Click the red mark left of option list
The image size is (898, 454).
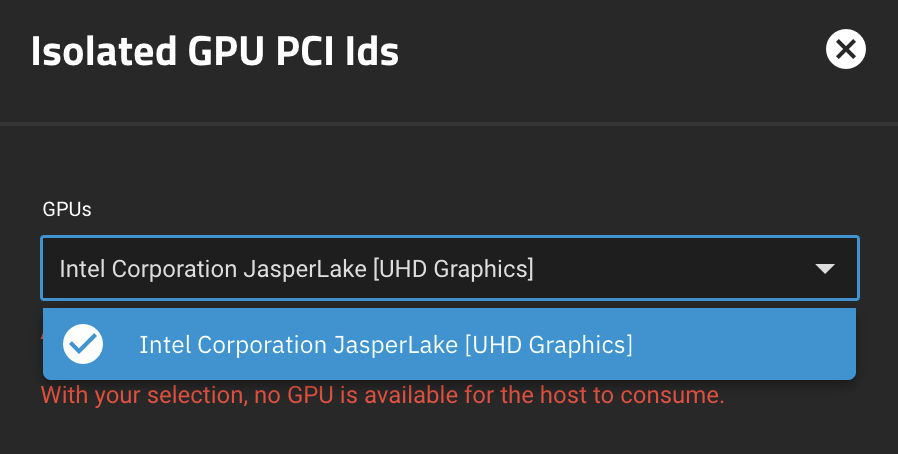click(42, 337)
